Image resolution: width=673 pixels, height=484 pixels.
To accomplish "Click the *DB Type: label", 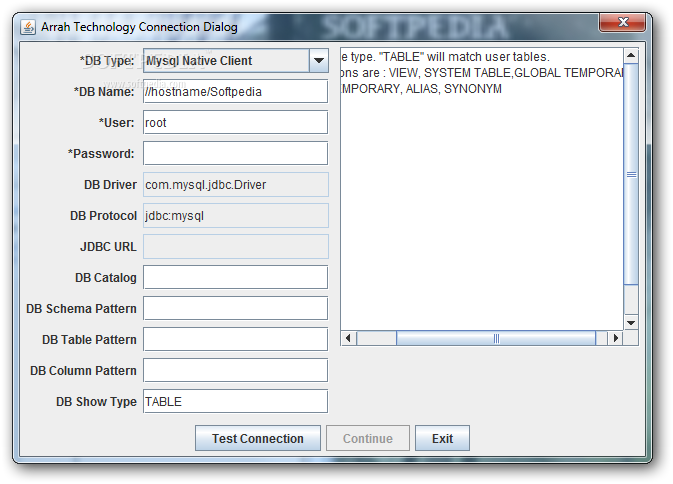I will pyautogui.click(x=107, y=61).
